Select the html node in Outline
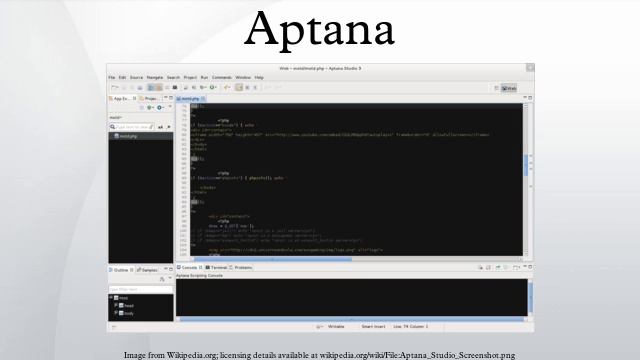Viewport: 640px width, 360px height. tap(122, 298)
